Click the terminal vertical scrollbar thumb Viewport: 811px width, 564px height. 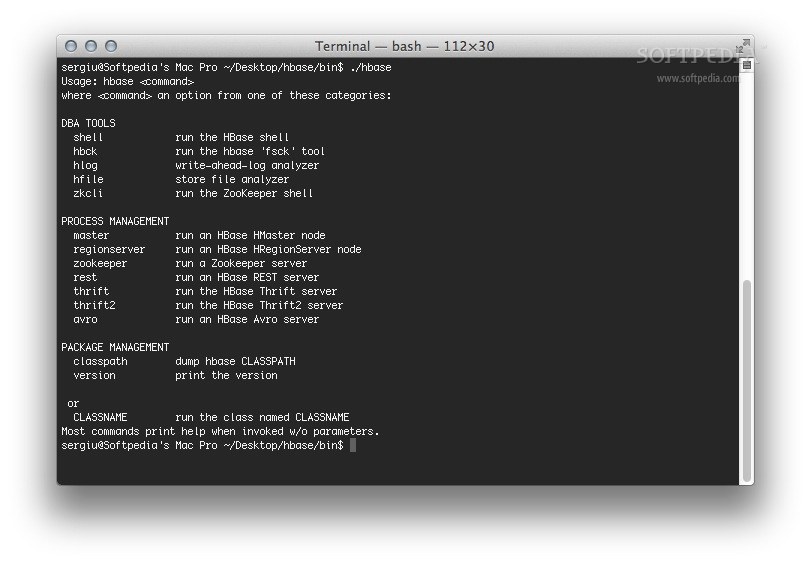746,380
